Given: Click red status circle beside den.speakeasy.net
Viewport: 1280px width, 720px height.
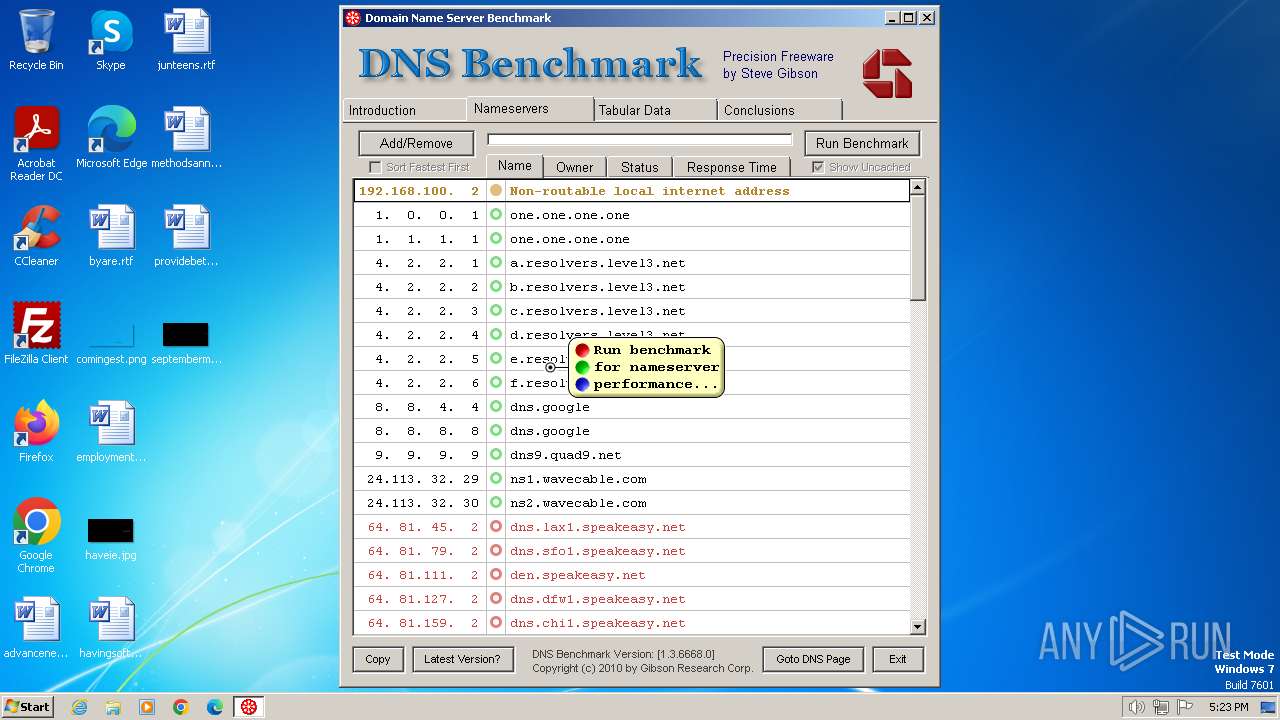Looking at the screenshot, I should click(x=496, y=575).
